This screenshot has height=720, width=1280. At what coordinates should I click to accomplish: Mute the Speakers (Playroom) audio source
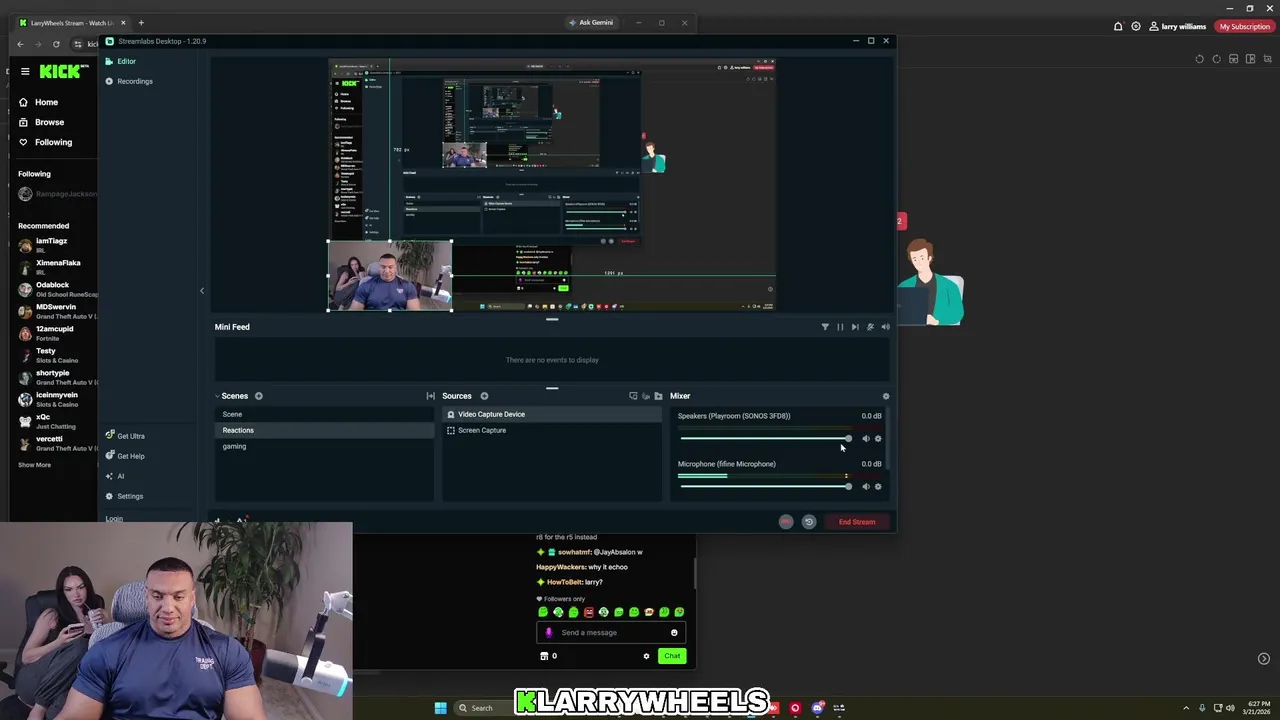pyautogui.click(x=866, y=439)
